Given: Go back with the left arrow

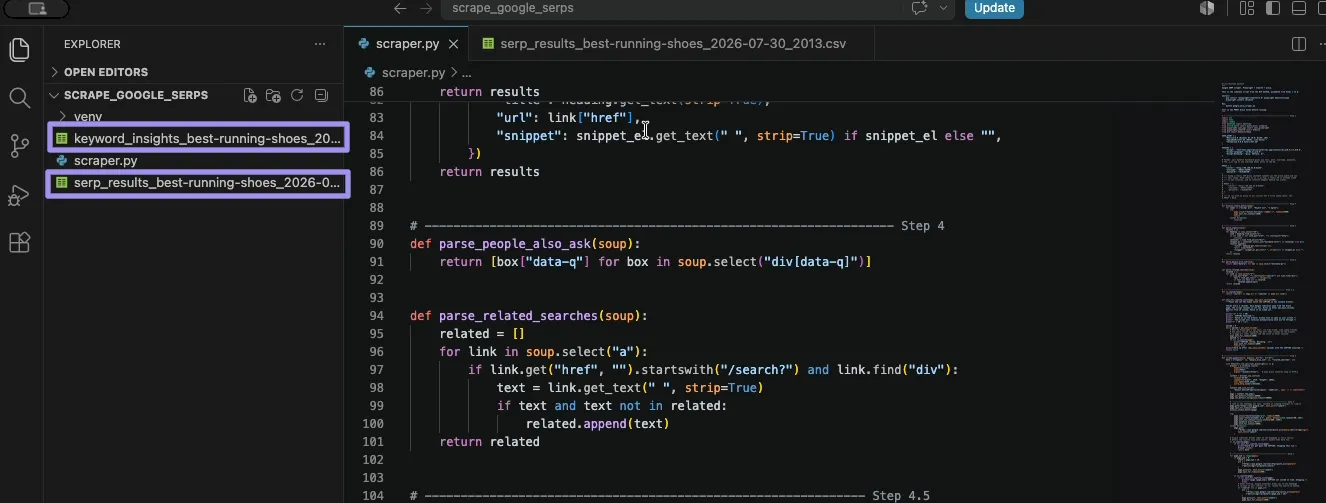Looking at the screenshot, I should point(400,8).
